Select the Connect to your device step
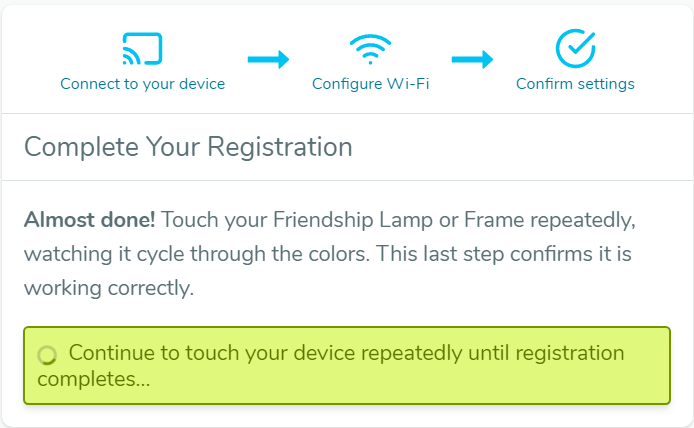 (143, 84)
